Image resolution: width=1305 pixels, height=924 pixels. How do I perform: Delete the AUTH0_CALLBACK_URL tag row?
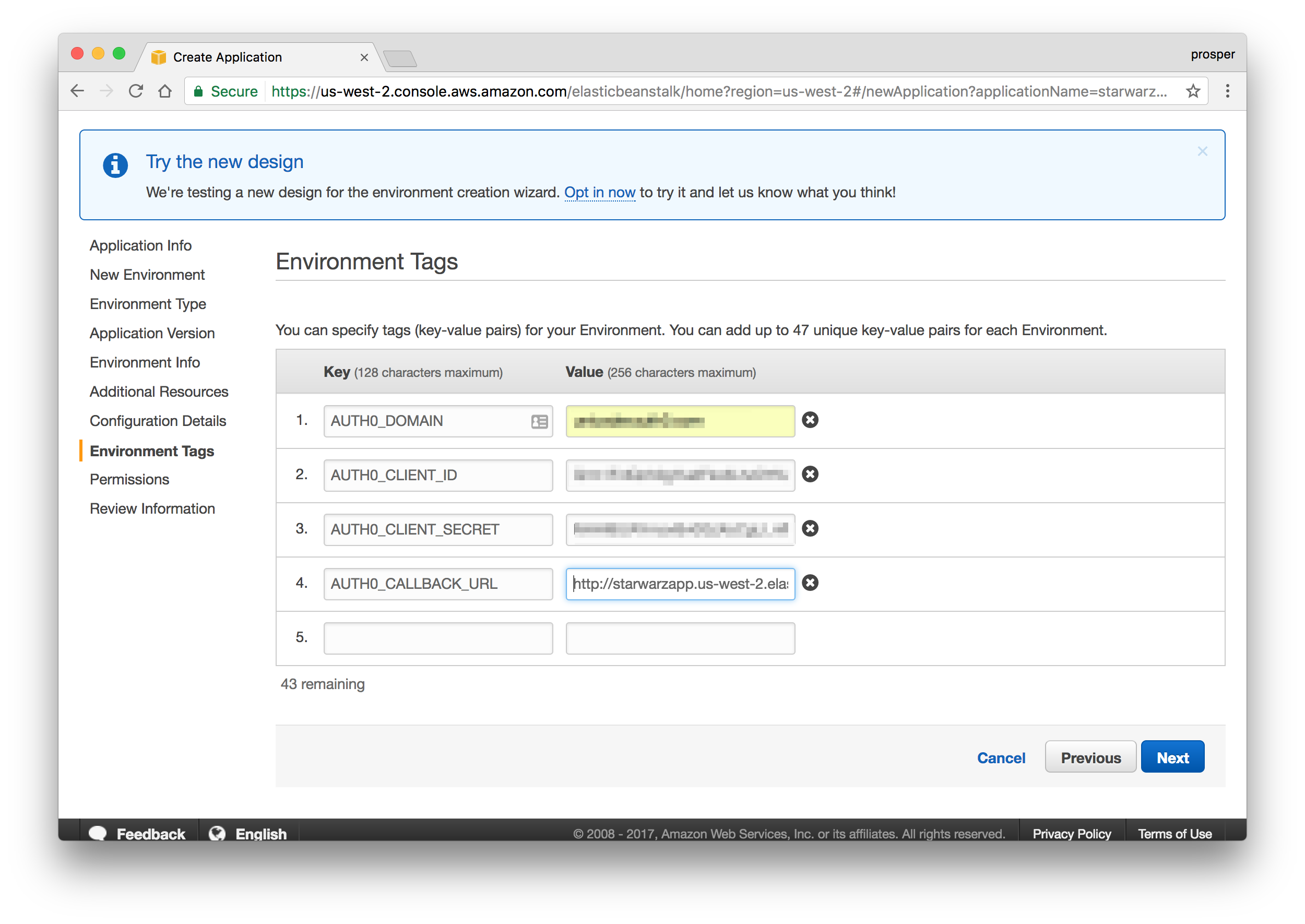coord(810,583)
